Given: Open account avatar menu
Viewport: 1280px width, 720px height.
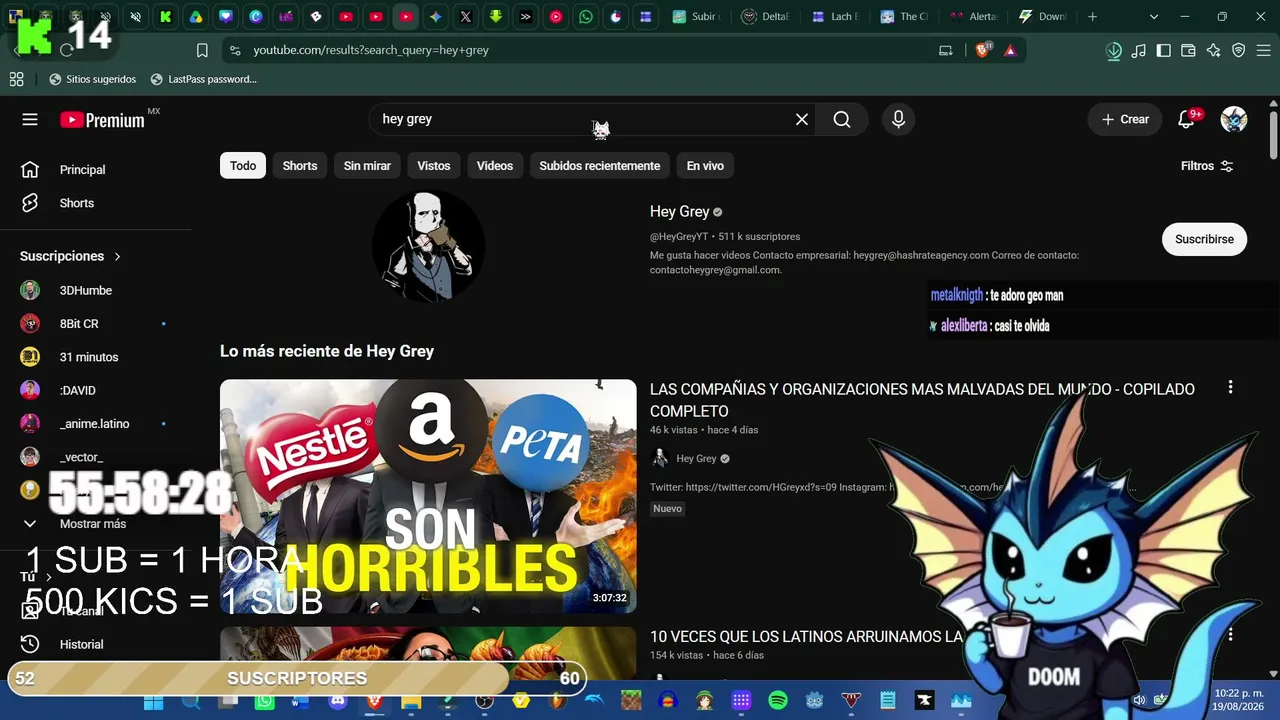Looking at the screenshot, I should [1234, 120].
